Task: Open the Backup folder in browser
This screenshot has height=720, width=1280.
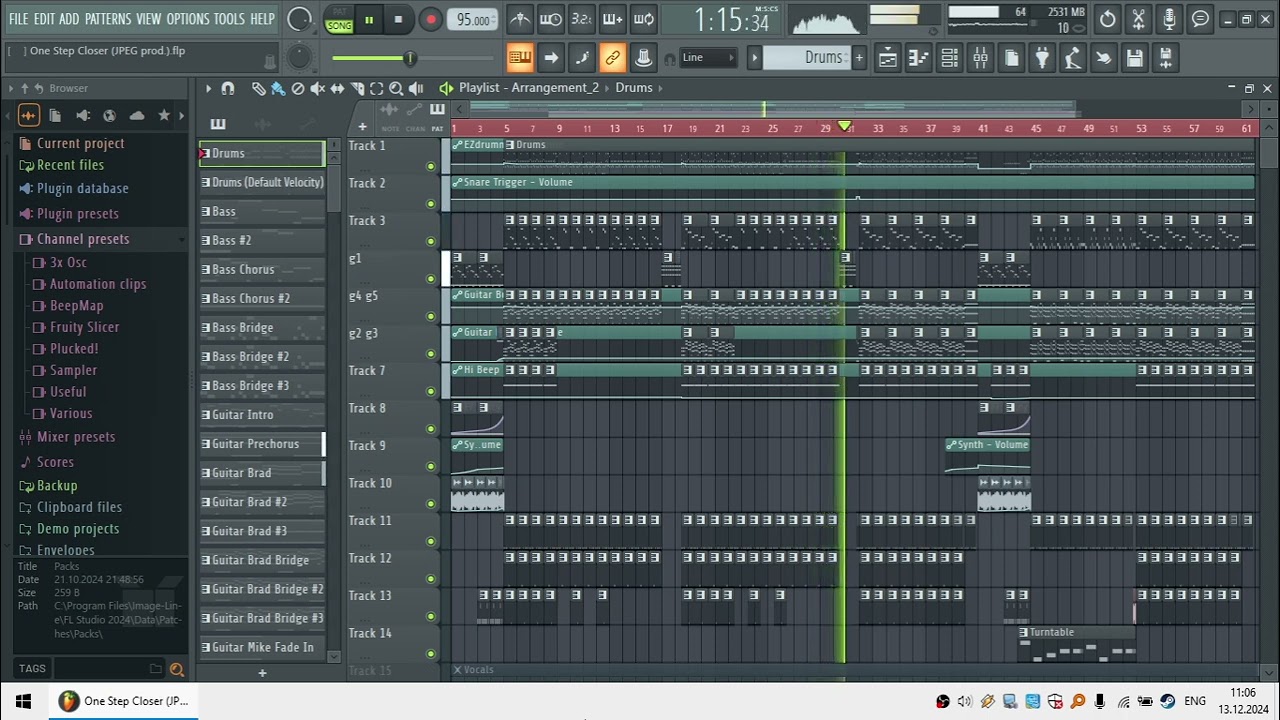Action: [x=57, y=485]
